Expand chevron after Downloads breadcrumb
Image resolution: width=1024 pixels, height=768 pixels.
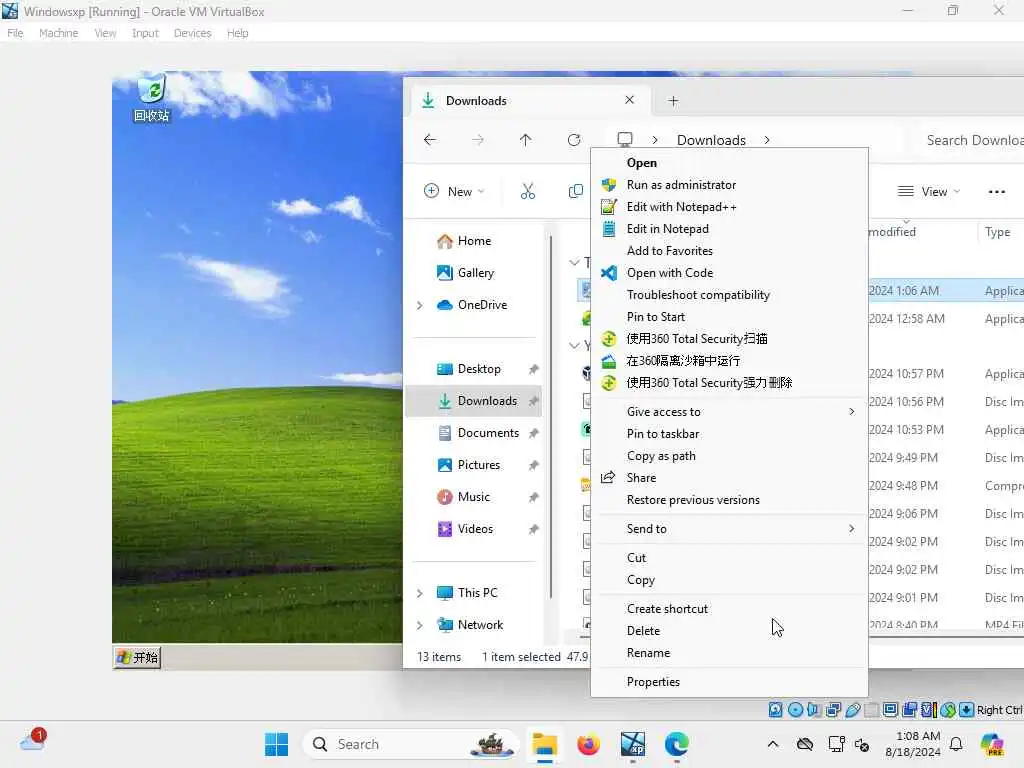767,140
